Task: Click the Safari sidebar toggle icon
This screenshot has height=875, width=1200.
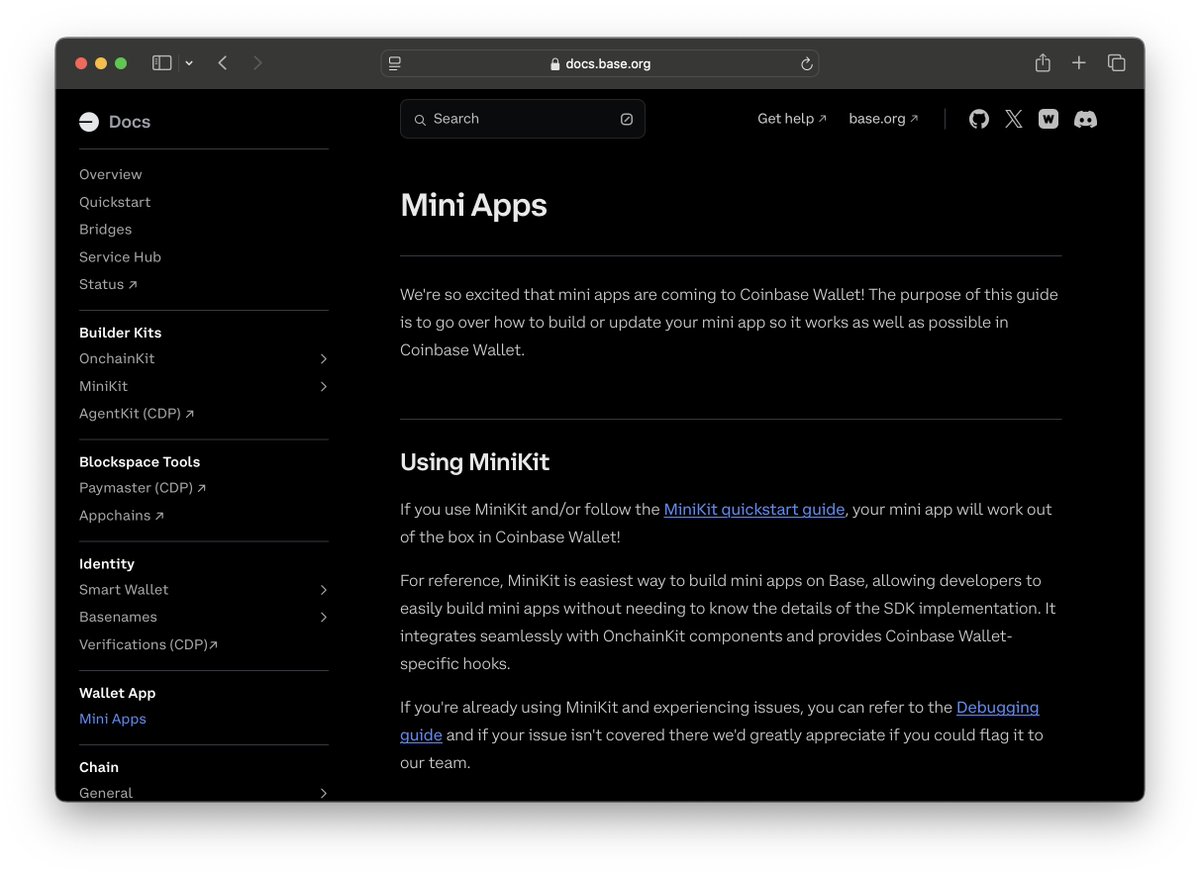Action: 162,63
